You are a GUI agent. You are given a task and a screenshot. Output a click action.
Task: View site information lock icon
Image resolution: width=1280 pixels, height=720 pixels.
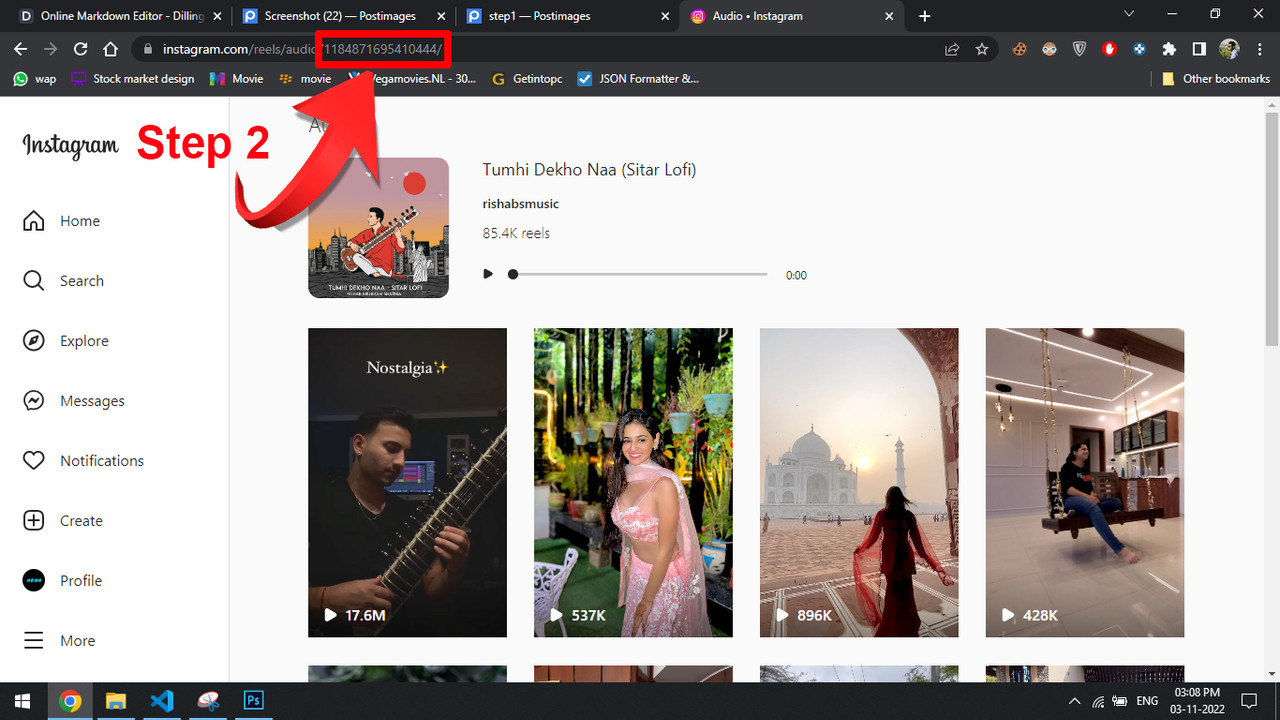[x=148, y=49]
